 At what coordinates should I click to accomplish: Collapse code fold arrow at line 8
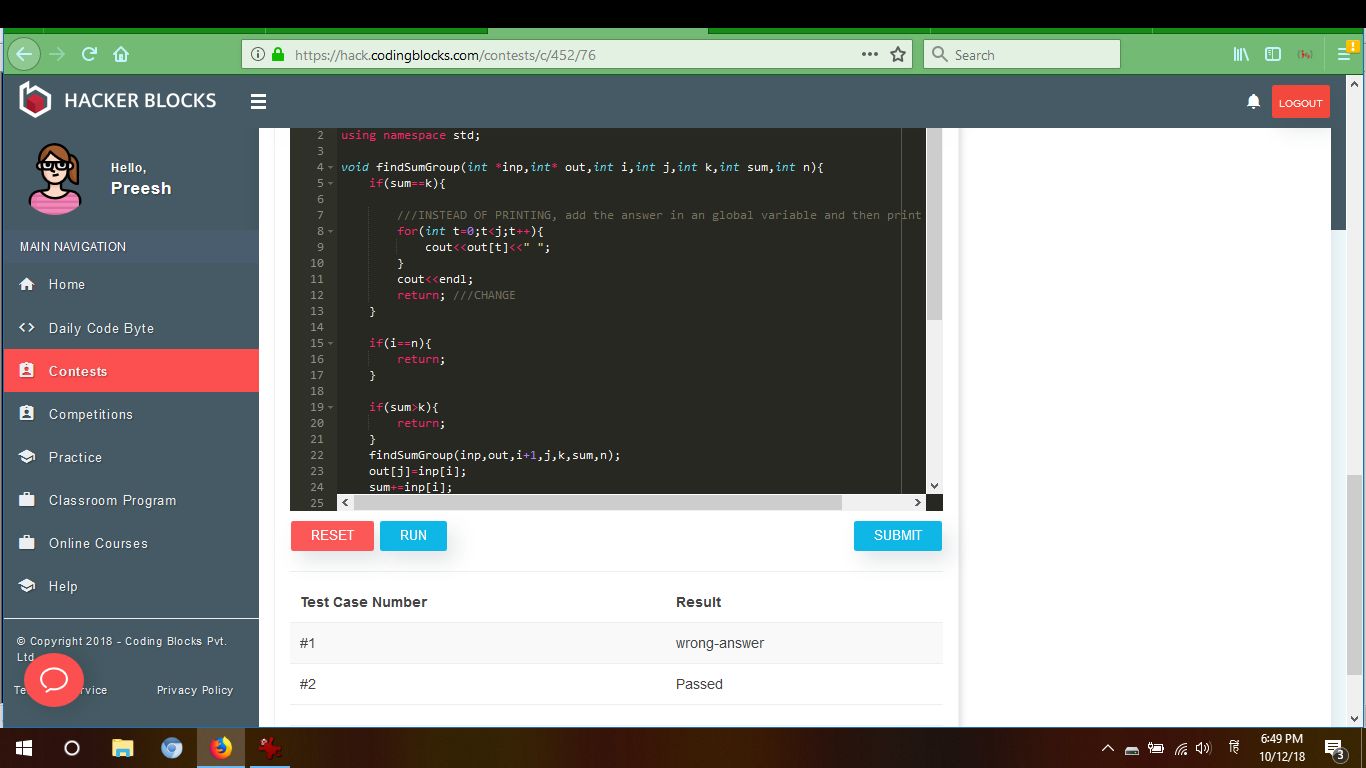click(331, 232)
